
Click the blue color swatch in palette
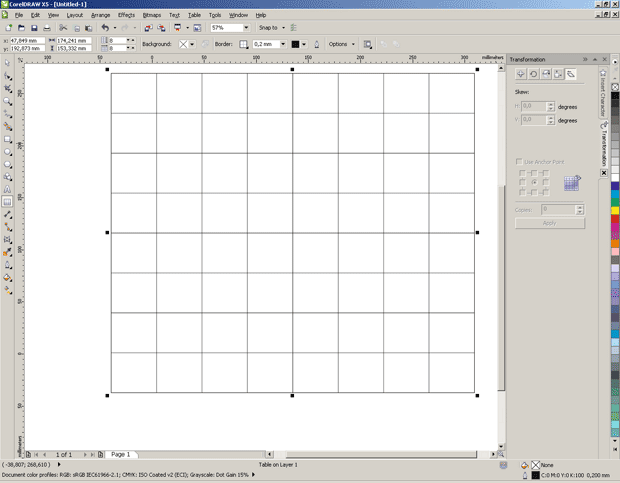point(615,186)
